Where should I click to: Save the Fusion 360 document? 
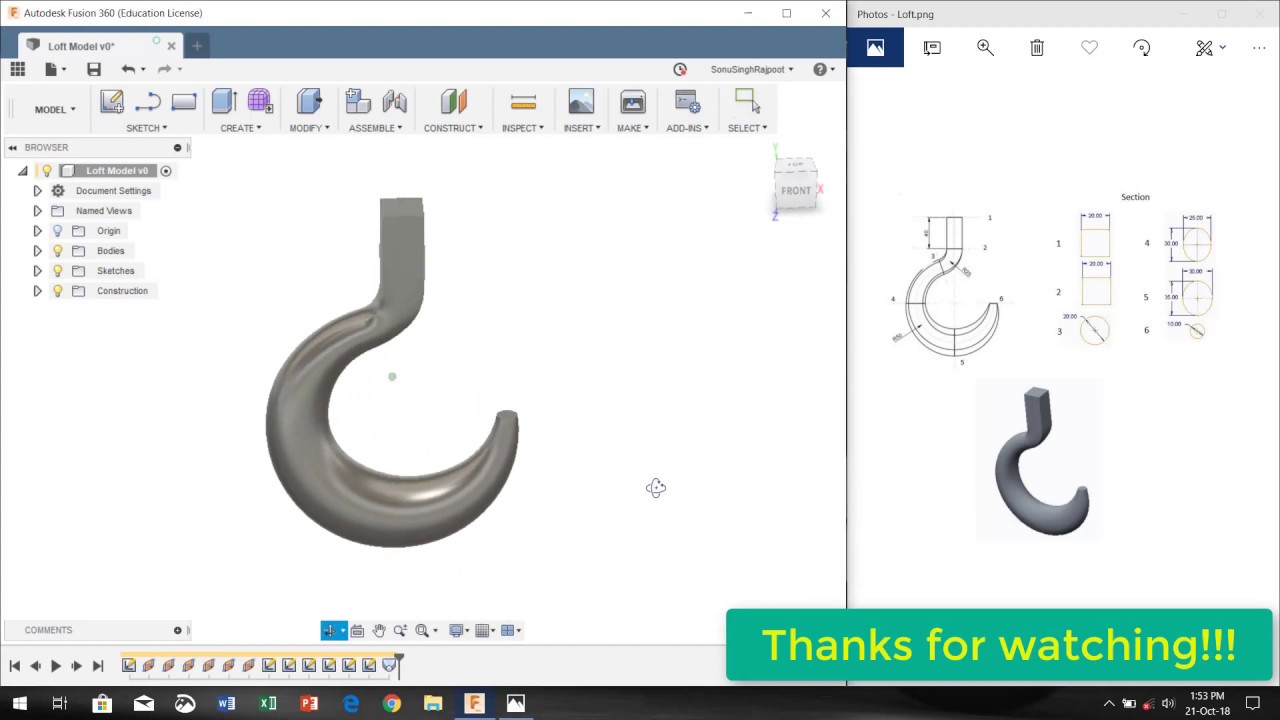click(x=94, y=69)
